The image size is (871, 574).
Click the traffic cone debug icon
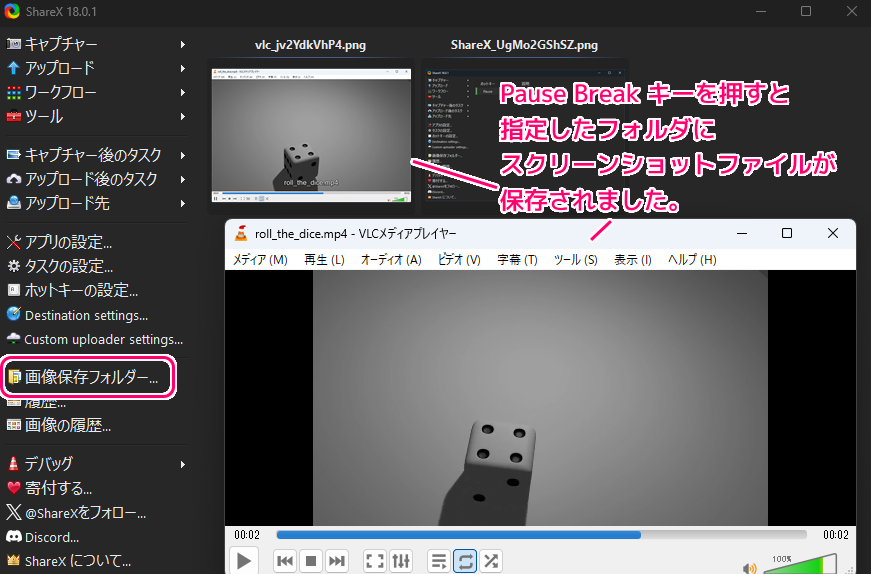click(13, 463)
